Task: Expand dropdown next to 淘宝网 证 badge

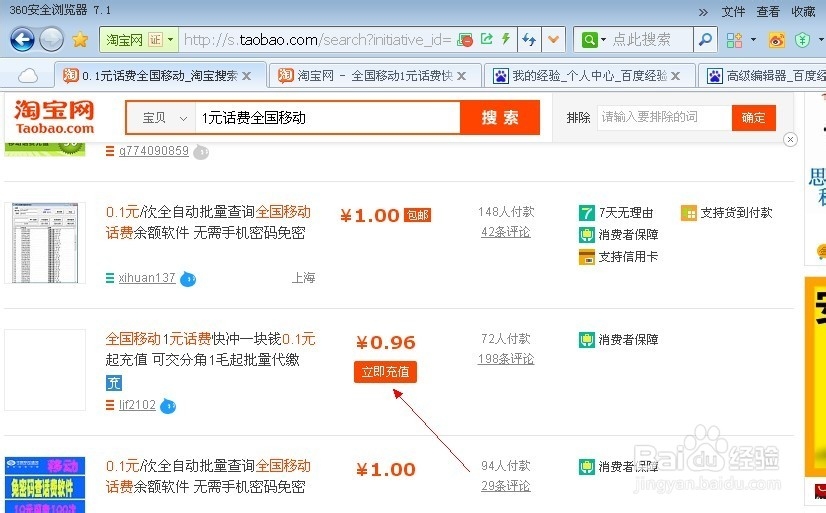Action: [171, 40]
